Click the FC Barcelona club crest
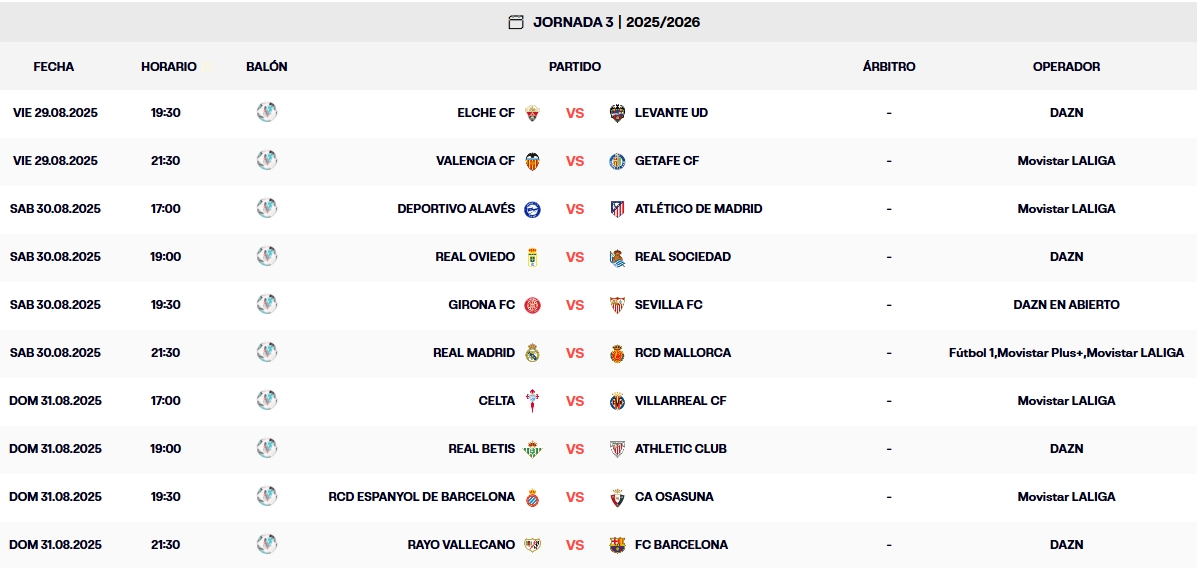 [617, 545]
